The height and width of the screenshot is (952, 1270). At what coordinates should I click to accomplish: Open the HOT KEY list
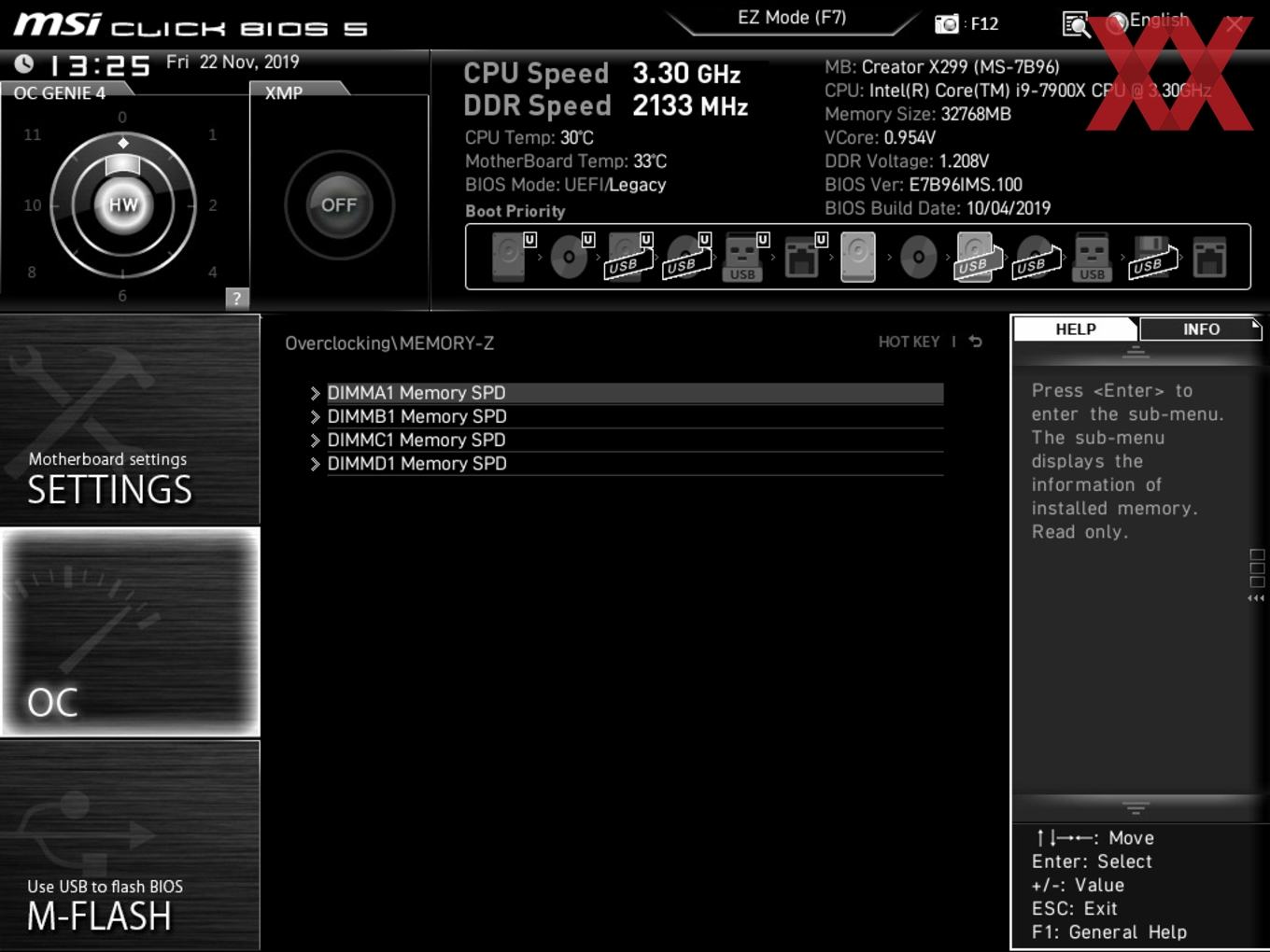coord(909,342)
